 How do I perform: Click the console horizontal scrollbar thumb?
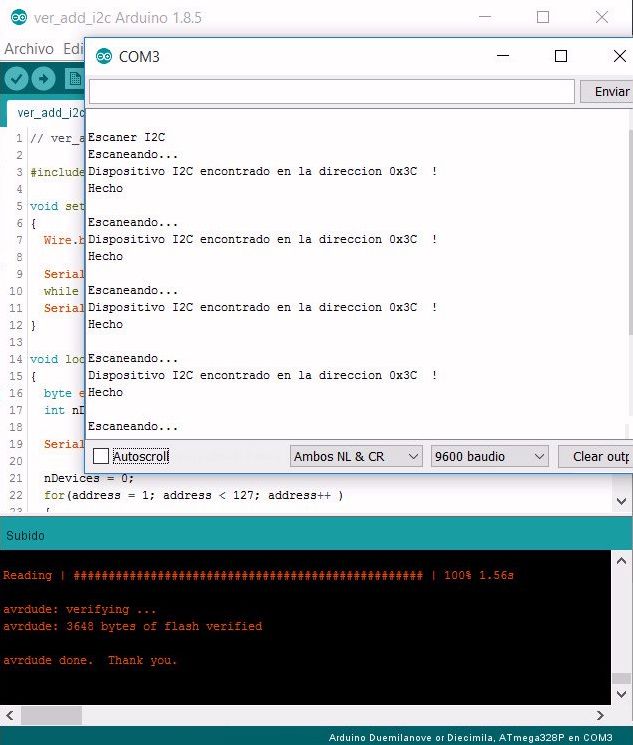click(x=51, y=716)
